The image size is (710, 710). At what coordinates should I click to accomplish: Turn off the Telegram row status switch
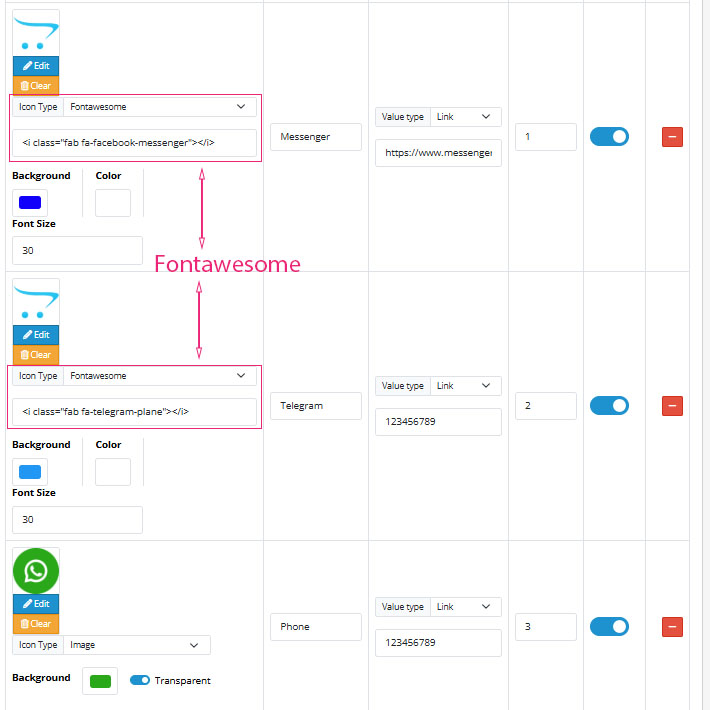click(609, 406)
